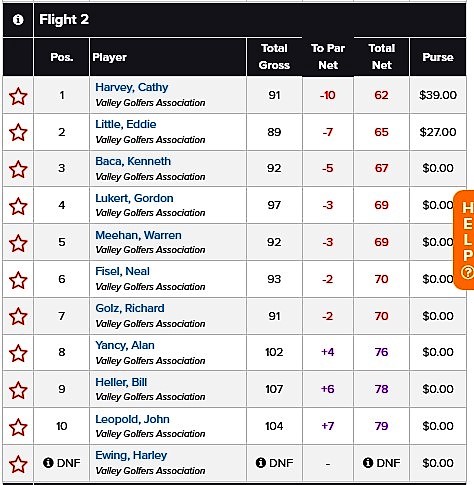The height and width of the screenshot is (485, 474).
Task: Open Harvey, Cathy player link
Action: pos(132,87)
